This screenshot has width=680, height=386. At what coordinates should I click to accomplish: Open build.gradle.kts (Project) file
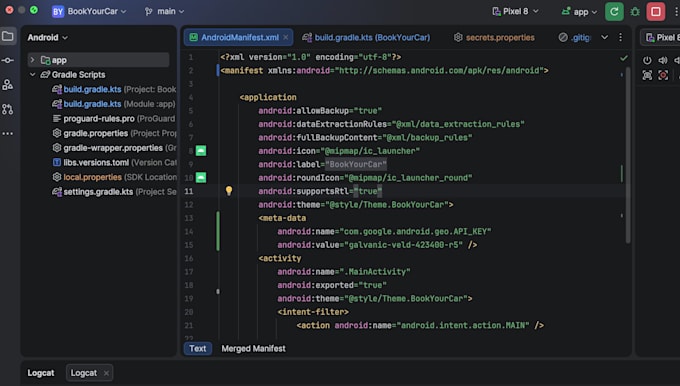pos(114,89)
